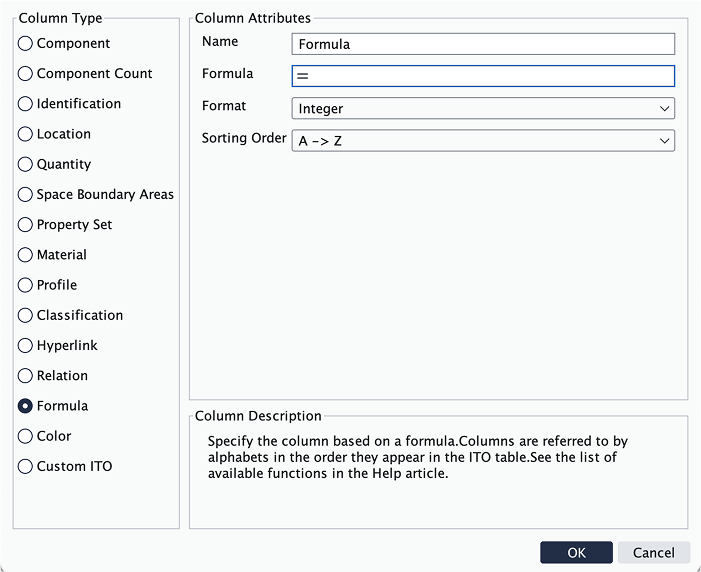
Task: Select the Quantity column type
Action: click(26, 164)
